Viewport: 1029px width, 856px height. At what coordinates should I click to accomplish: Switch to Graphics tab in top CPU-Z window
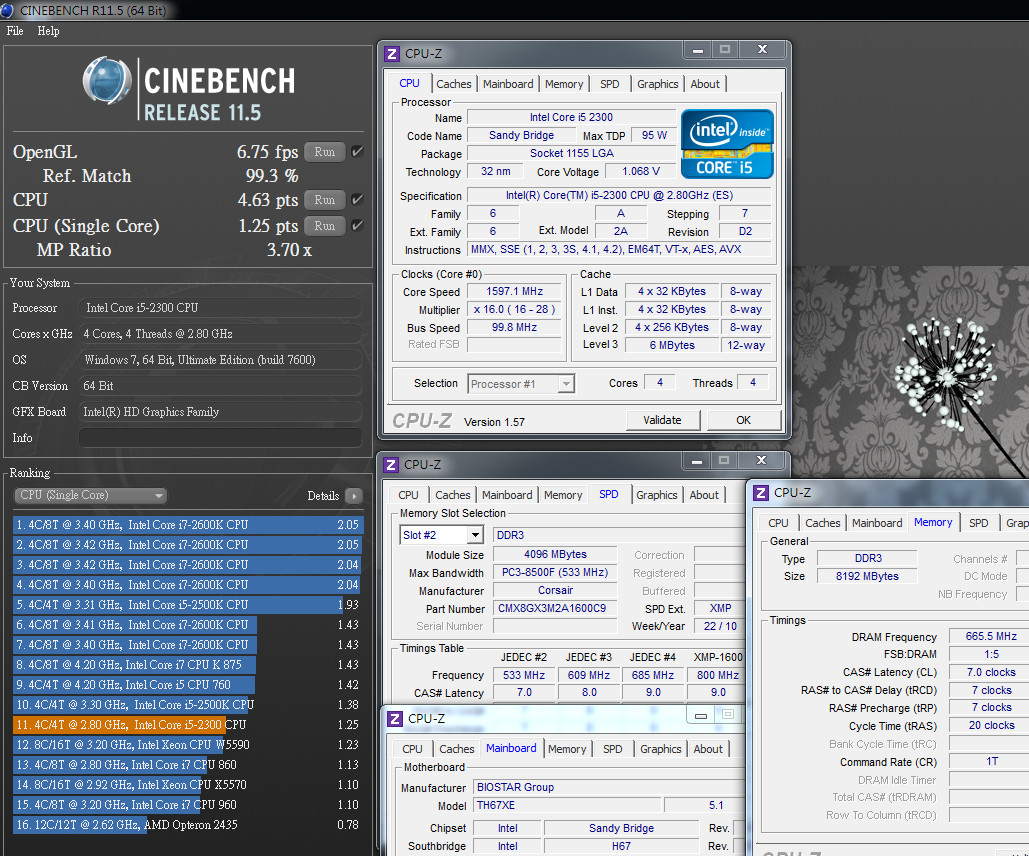point(658,84)
